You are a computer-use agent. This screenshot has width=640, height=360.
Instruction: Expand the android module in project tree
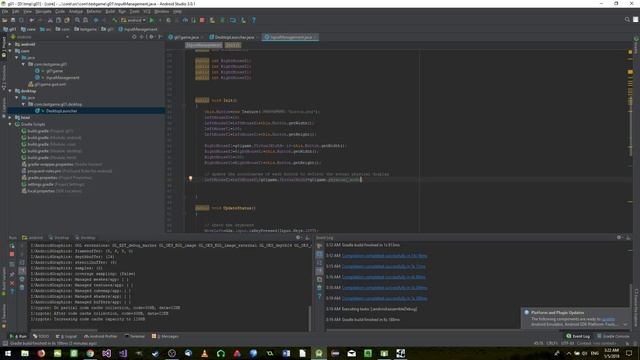pyautogui.click(x=10, y=44)
